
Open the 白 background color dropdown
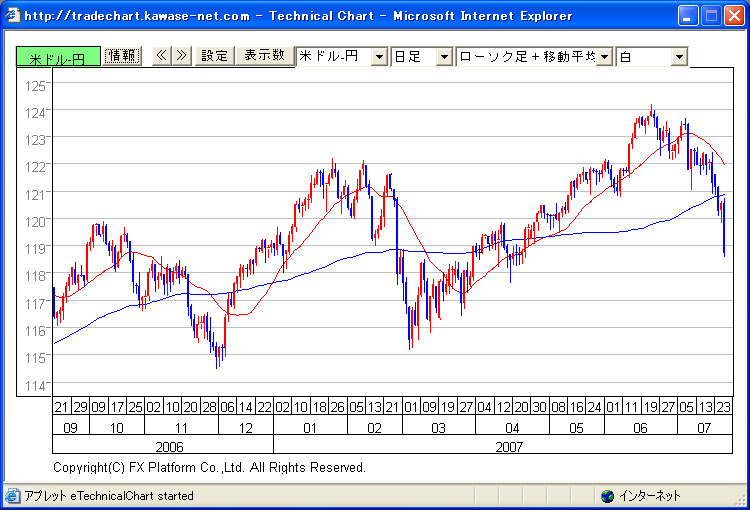pyautogui.click(x=679, y=57)
